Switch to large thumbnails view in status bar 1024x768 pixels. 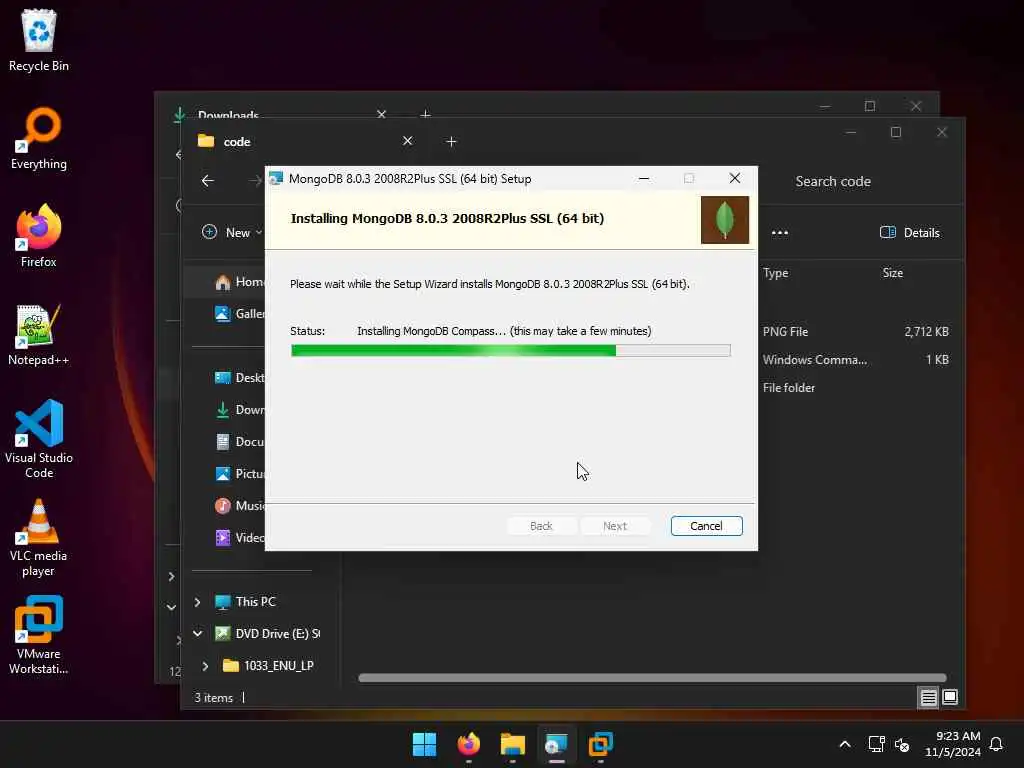click(x=950, y=697)
